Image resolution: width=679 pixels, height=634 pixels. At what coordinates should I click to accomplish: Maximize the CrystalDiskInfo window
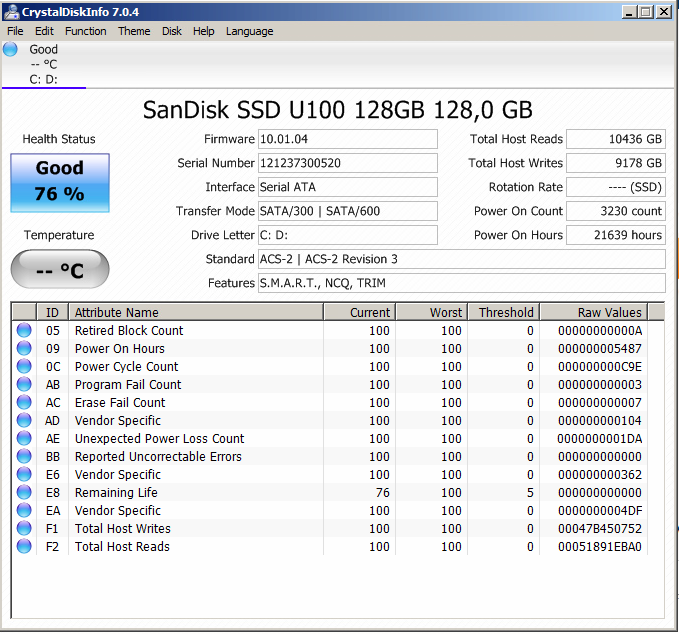[646, 12]
